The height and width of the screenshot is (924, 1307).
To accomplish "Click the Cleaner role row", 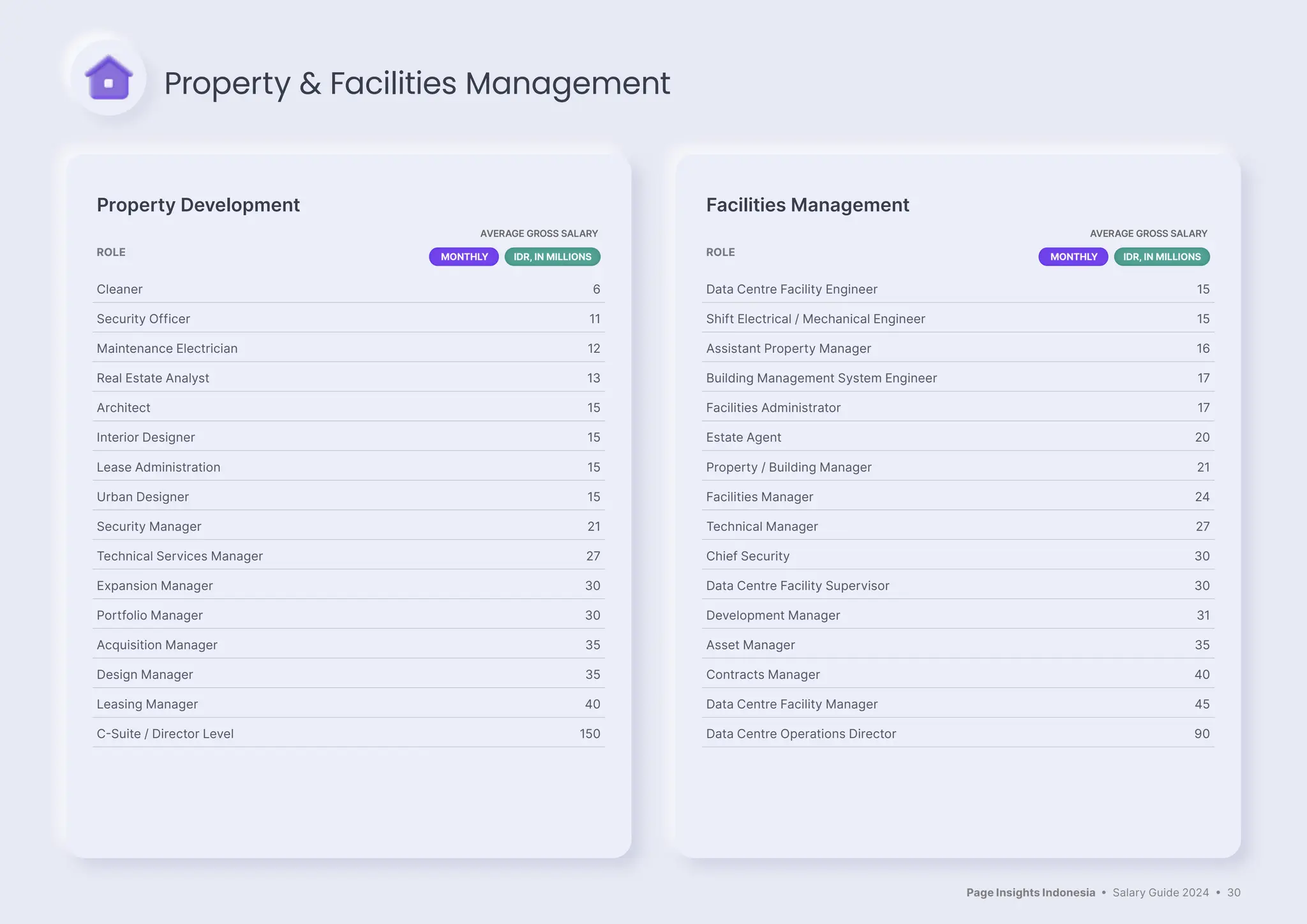I will (120, 289).
